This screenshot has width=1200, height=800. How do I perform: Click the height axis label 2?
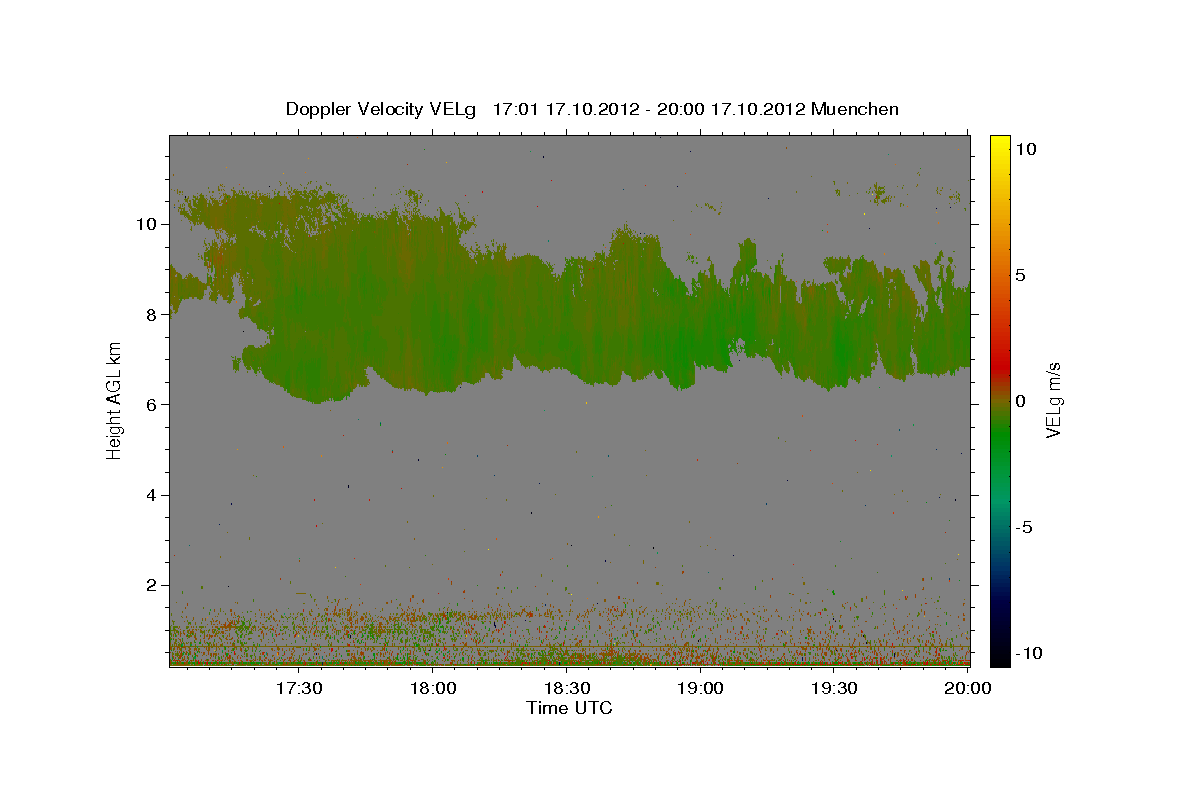(x=152, y=585)
